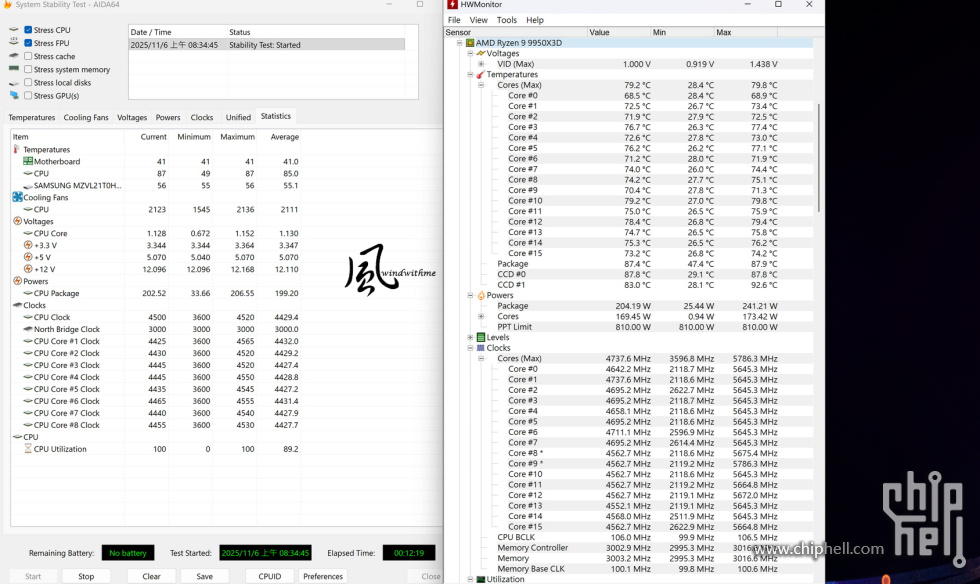
Task: Click the green Motherboard icon in statistics
Action: click(x=27, y=162)
